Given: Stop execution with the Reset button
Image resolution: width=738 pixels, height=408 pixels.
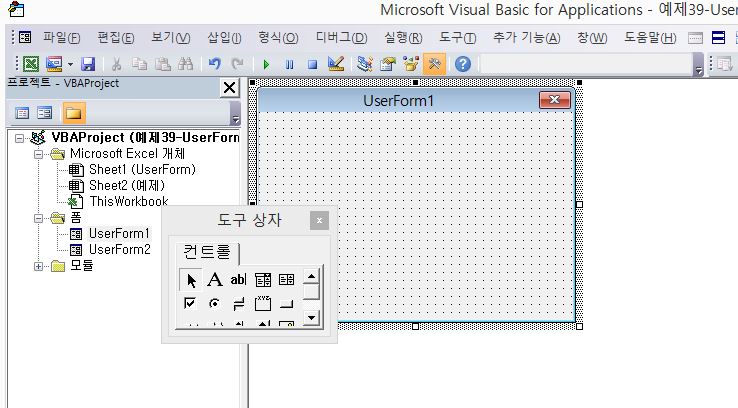Looking at the screenshot, I should point(312,64).
